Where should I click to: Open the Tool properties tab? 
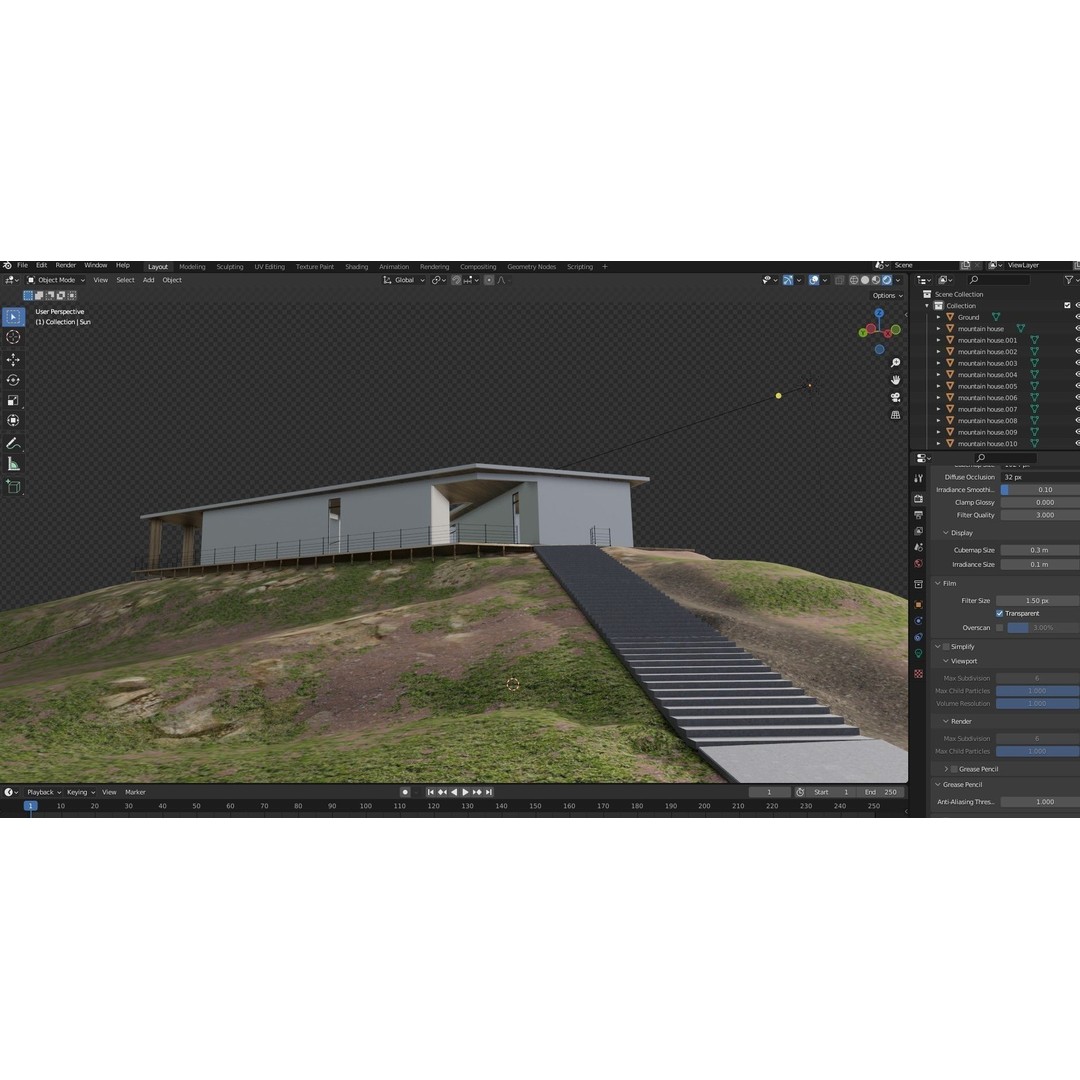pos(918,478)
